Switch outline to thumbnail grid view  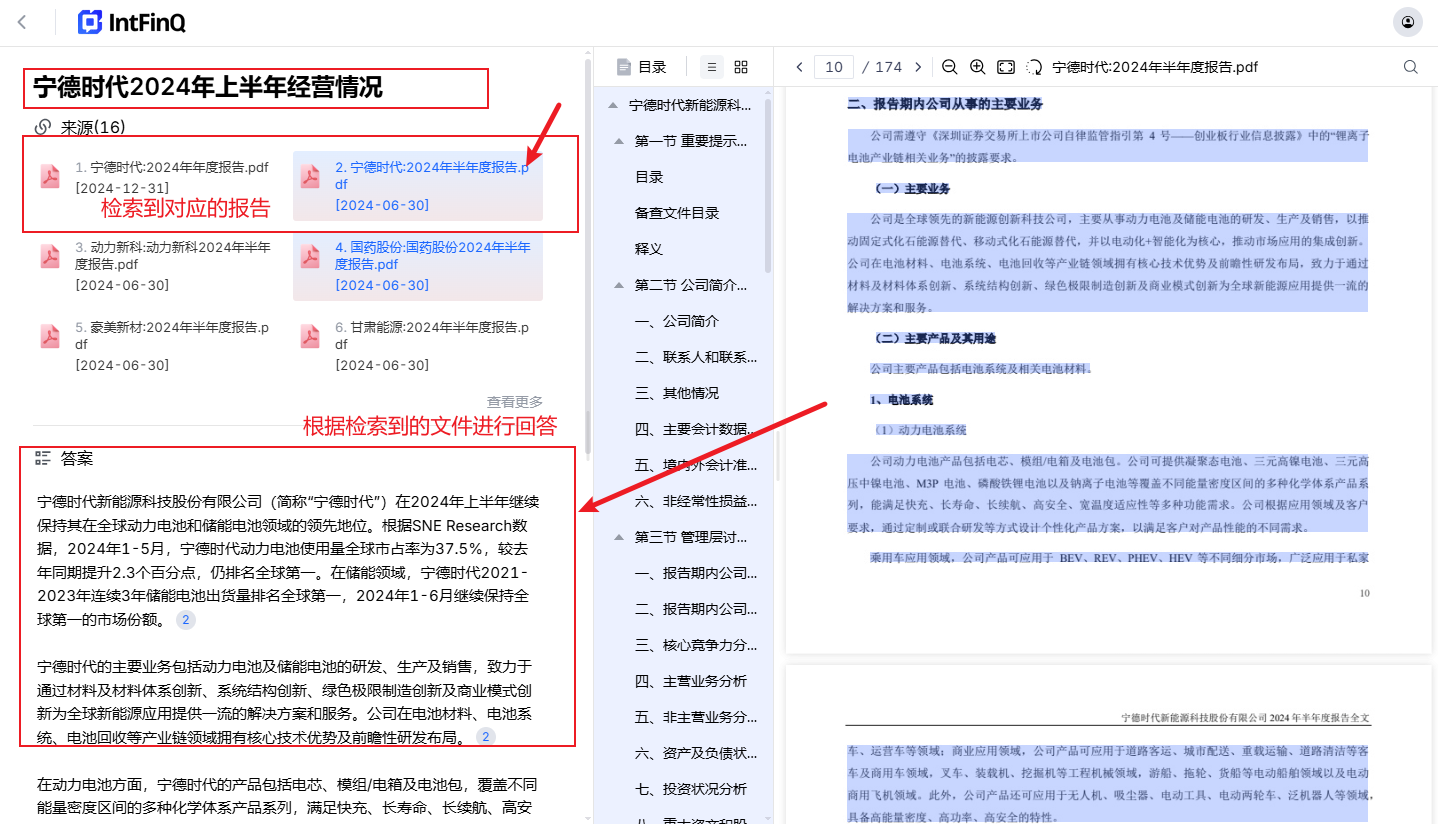pos(741,67)
